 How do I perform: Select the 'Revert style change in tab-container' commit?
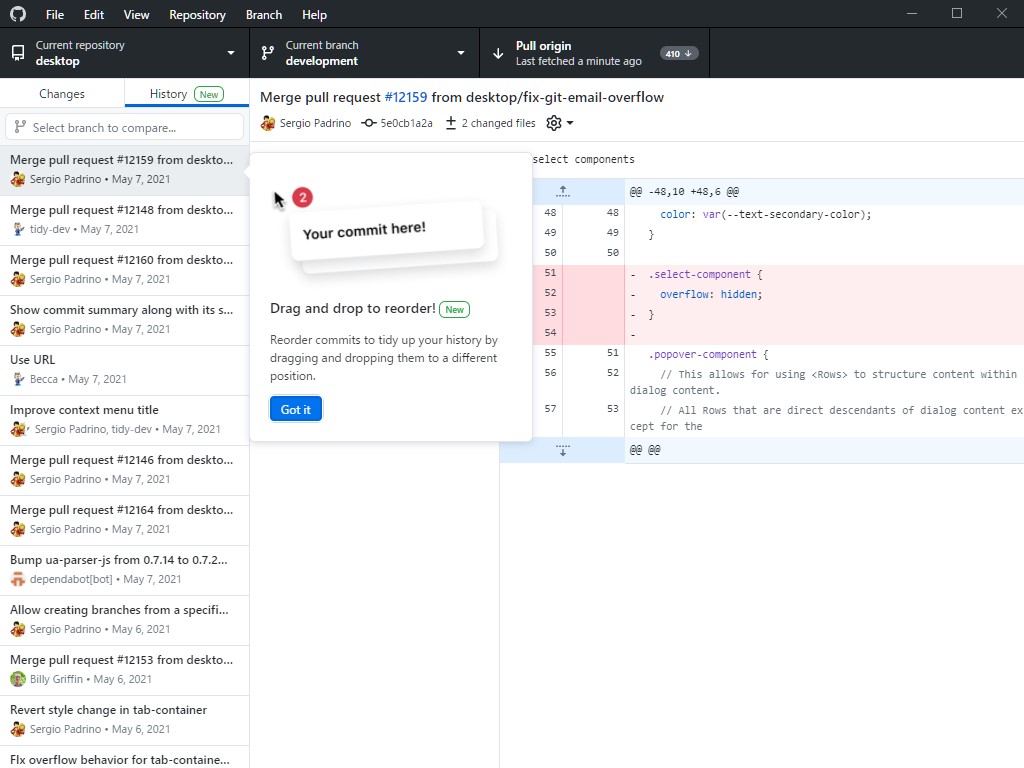124,719
